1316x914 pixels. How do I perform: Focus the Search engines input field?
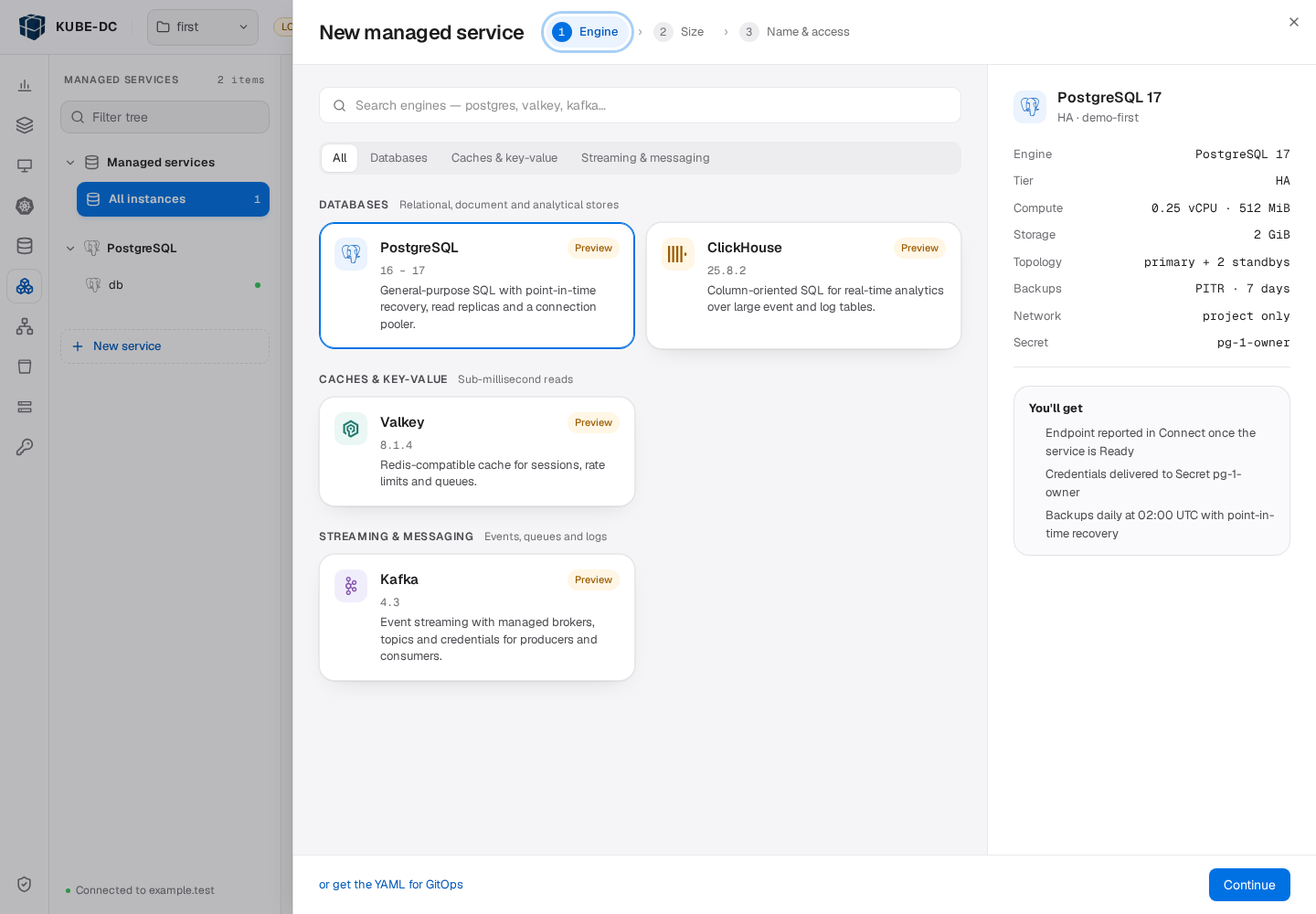[640, 105]
